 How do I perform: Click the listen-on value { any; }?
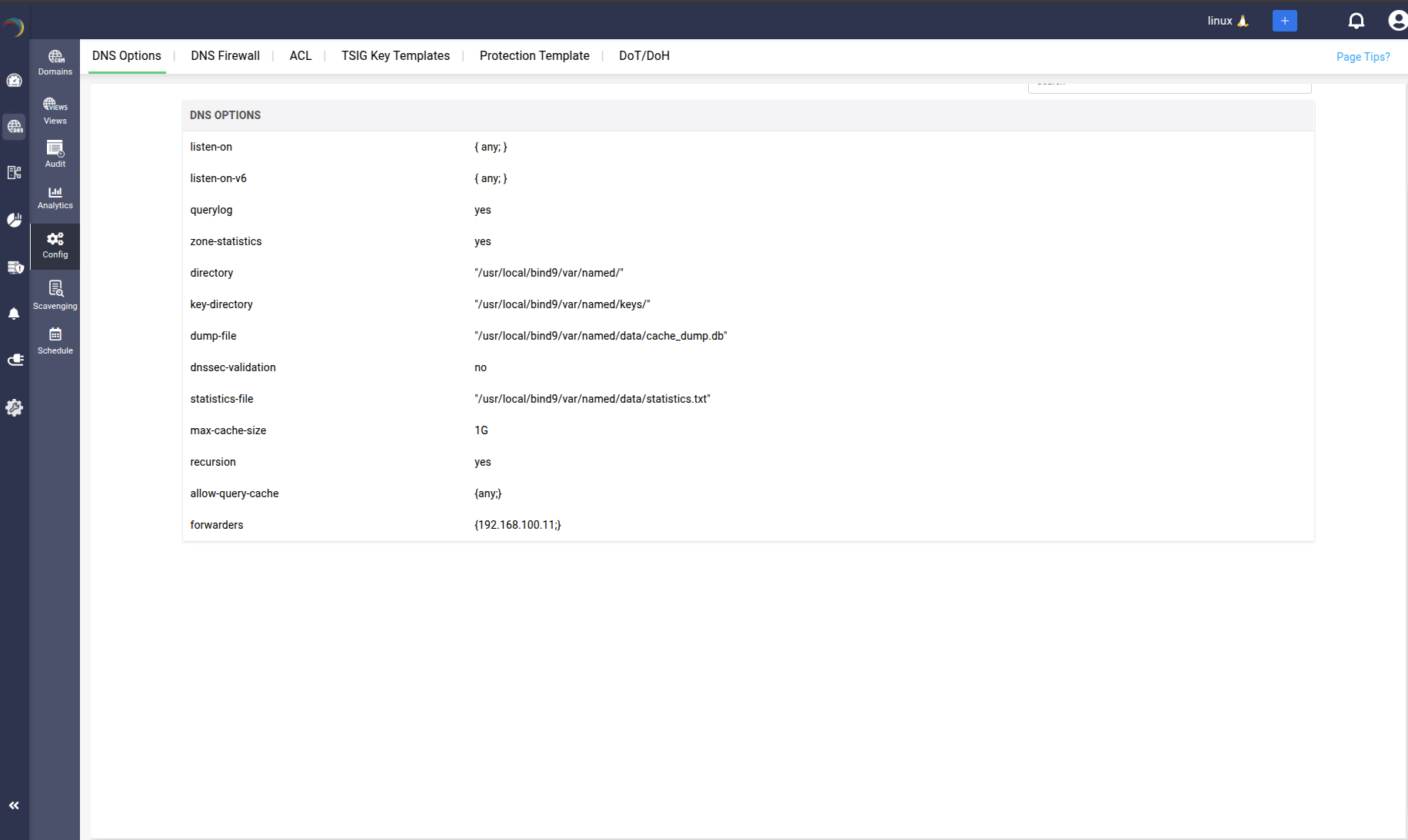pos(491,148)
